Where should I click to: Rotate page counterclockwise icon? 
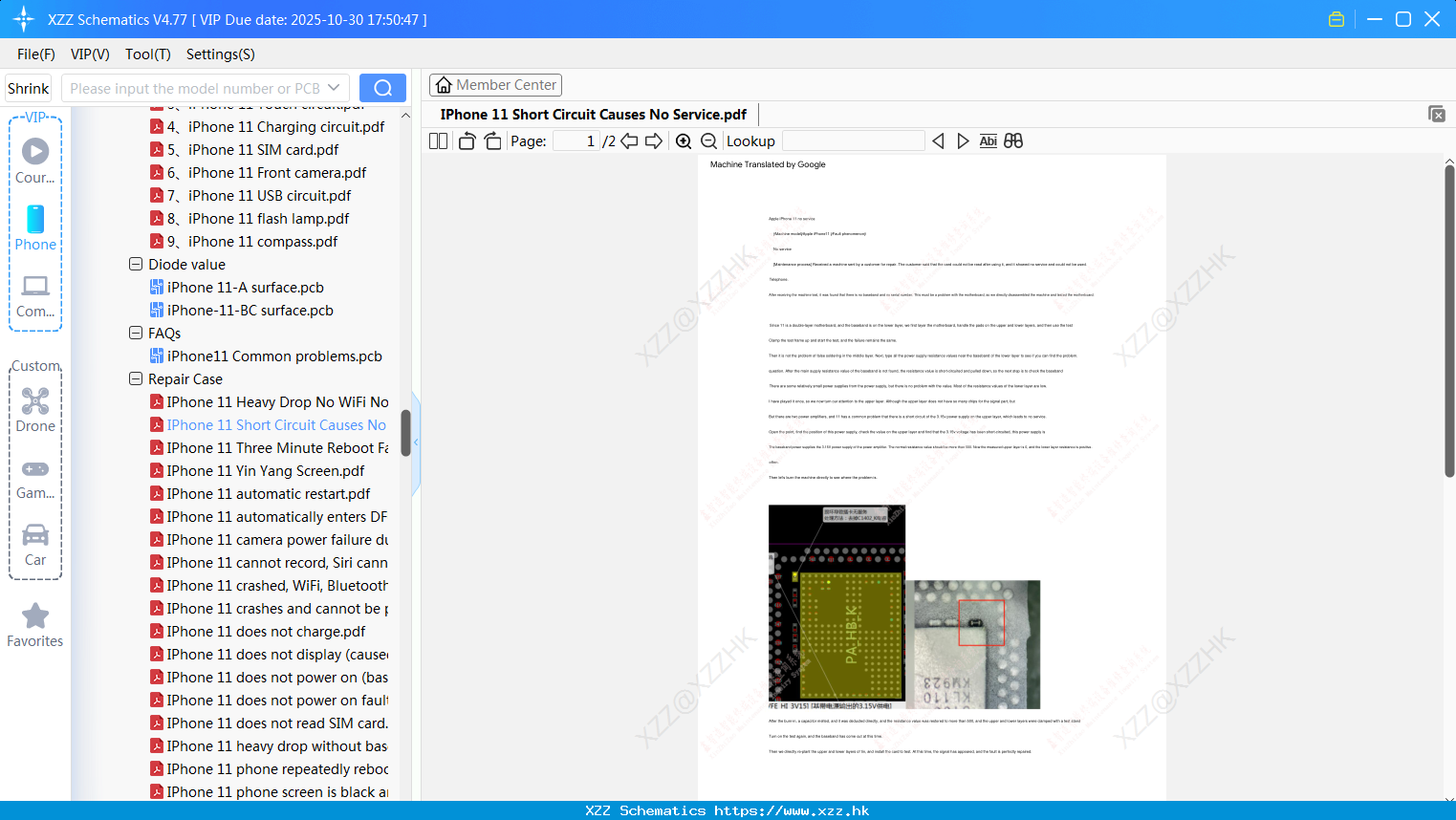[467, 140]
